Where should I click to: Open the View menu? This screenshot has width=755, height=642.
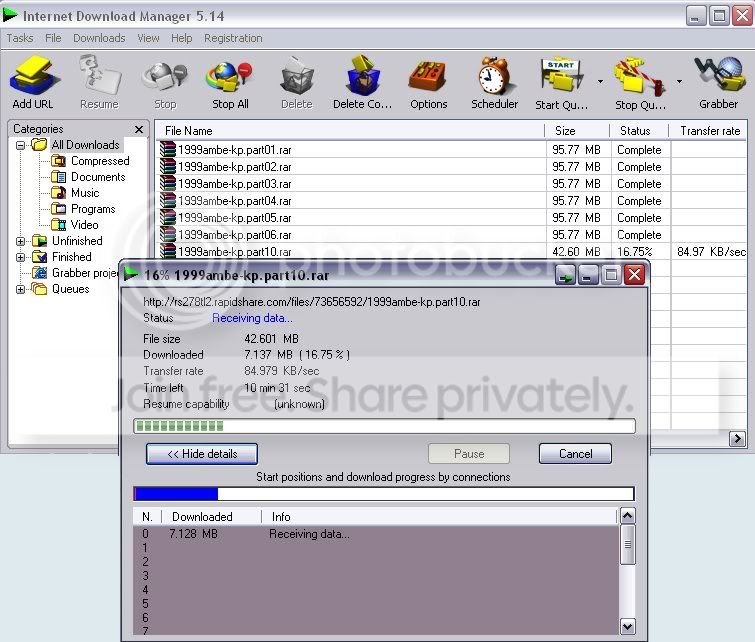148,38
